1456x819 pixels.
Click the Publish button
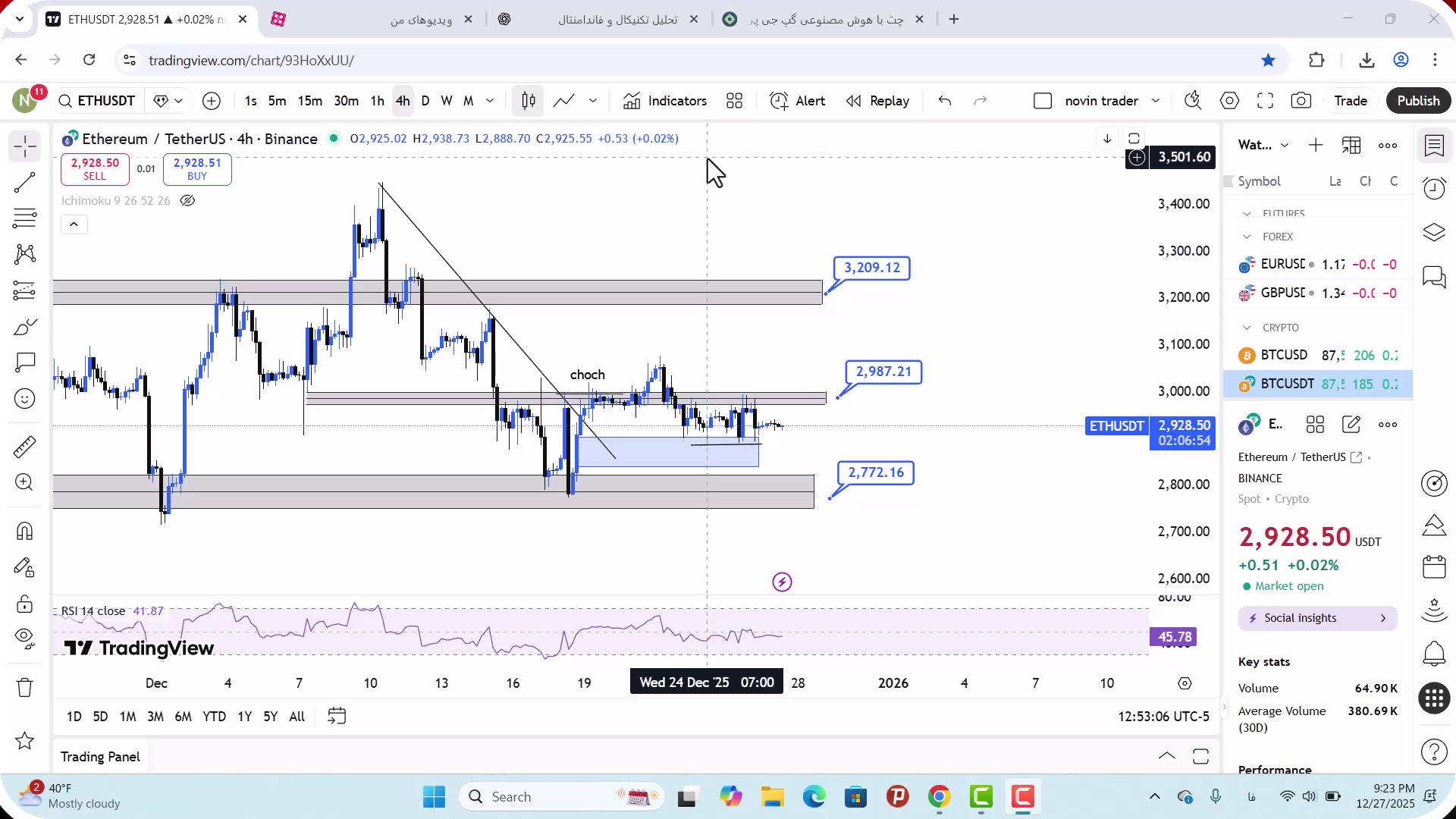(1418, 101)
